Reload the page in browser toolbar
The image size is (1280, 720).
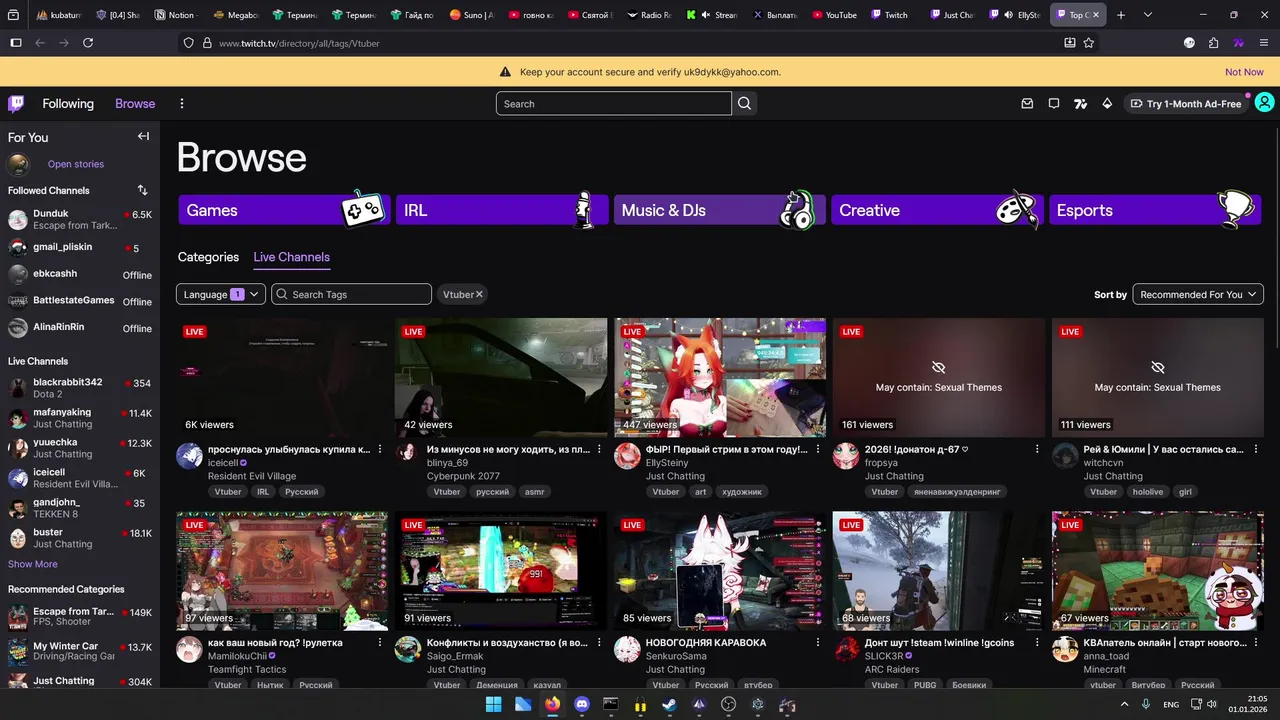pos(88,43)
